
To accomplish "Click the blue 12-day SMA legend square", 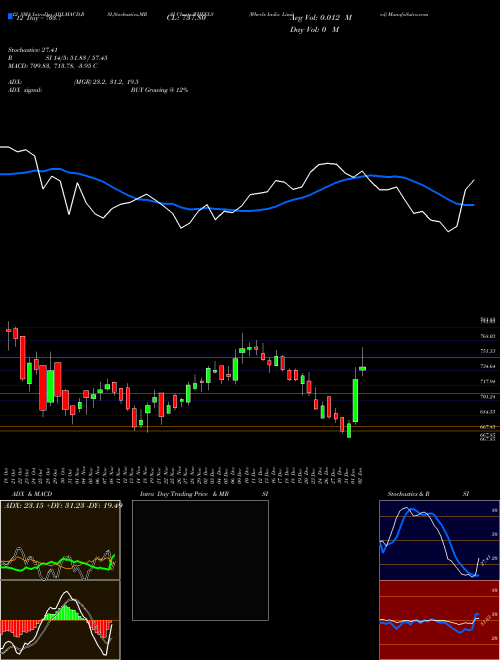I will click(x=11, y=17).
